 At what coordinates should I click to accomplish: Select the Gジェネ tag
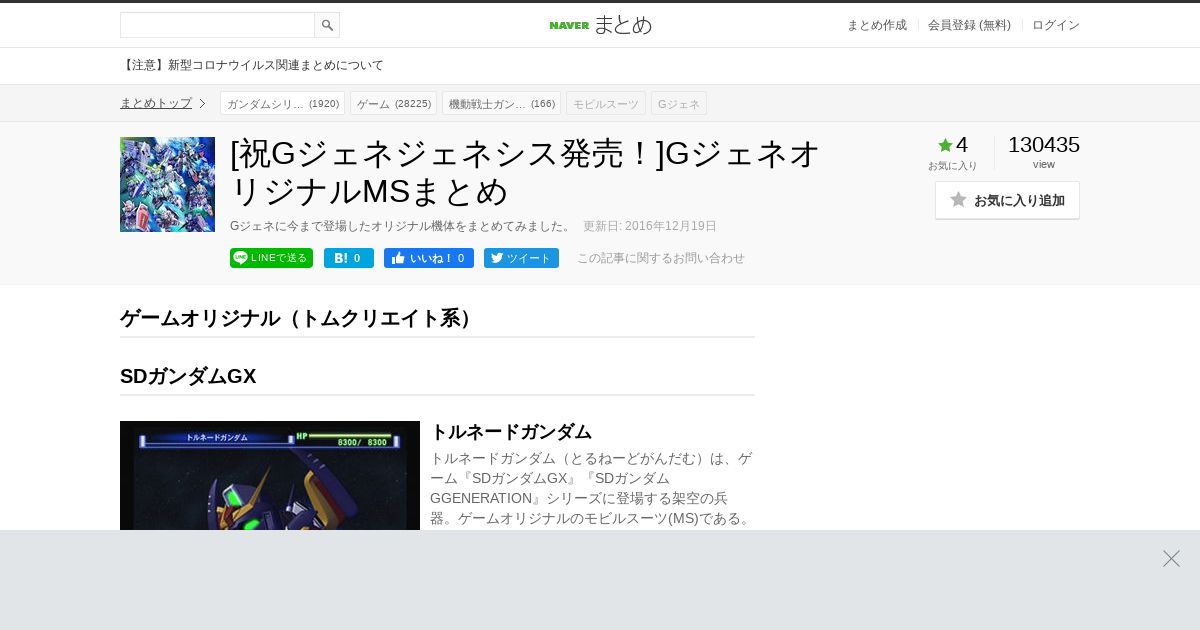pos(679,103)
